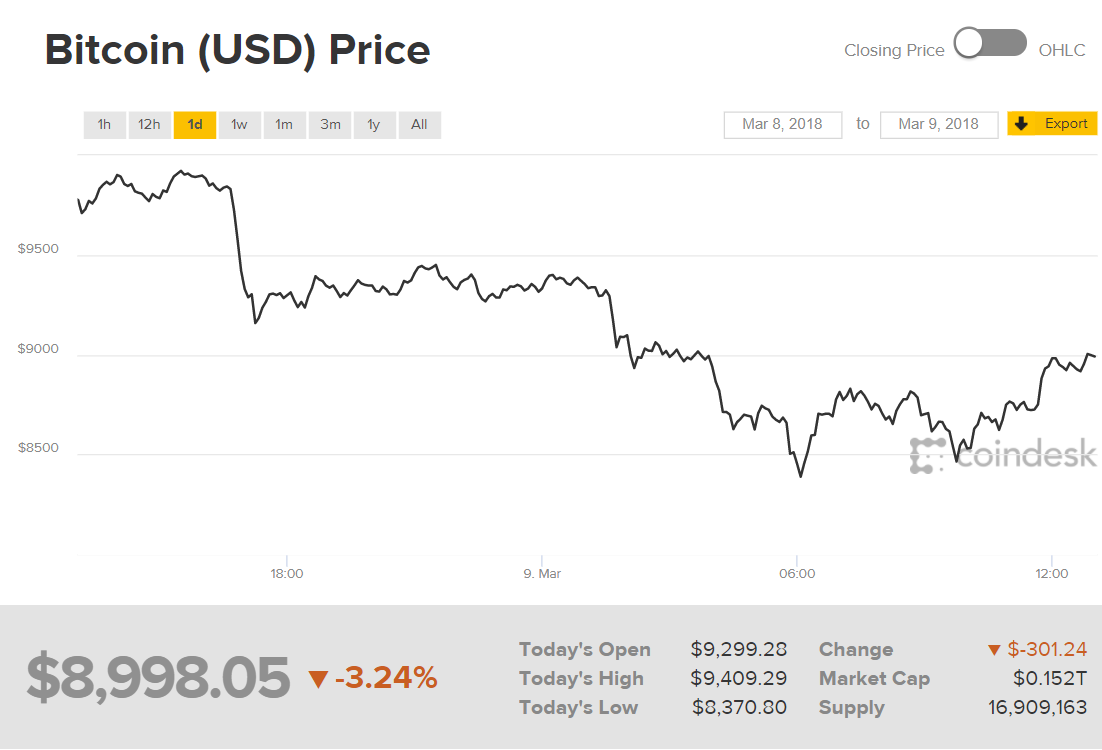Click the red down triangle beside -3.24%
This screenshot has width=1102, height=750.
point(317,678)
